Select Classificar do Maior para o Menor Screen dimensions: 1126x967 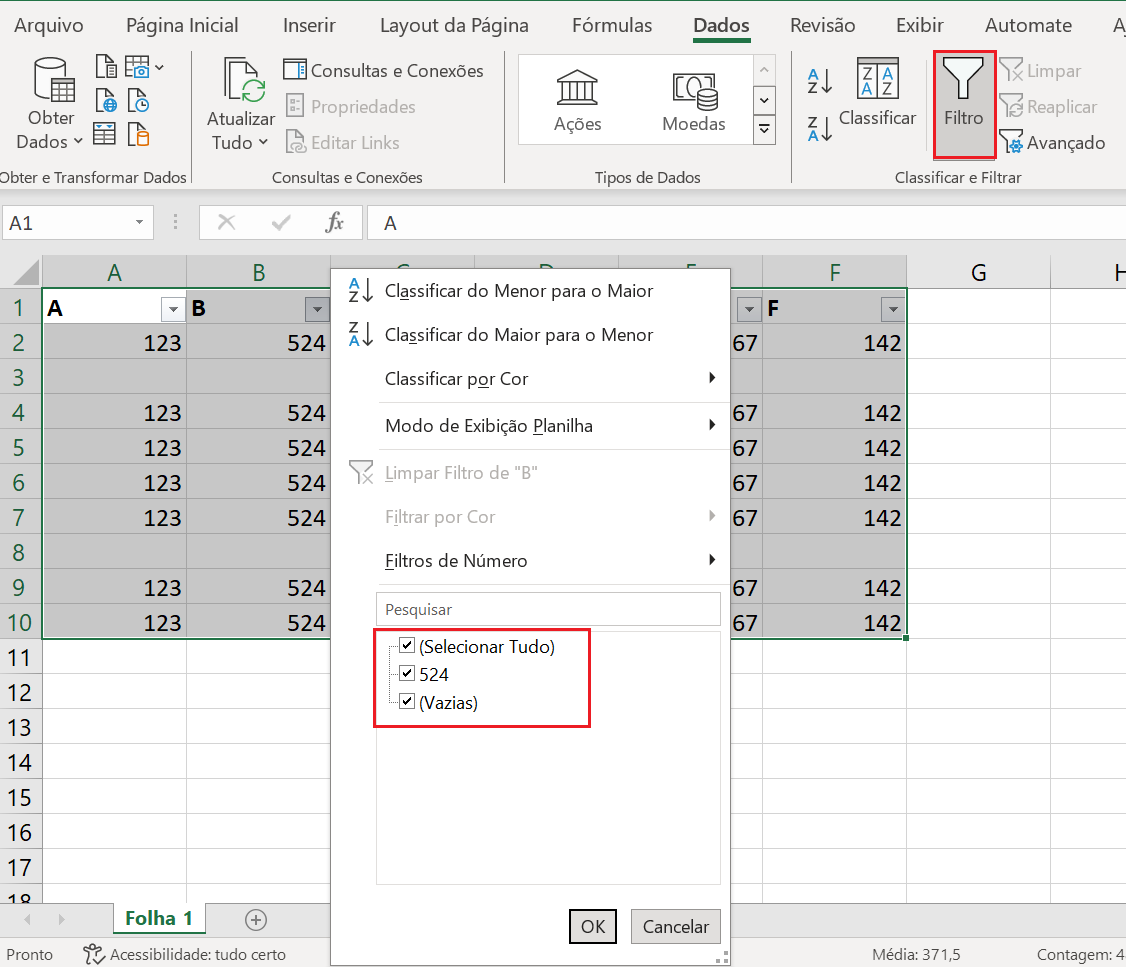530,335
